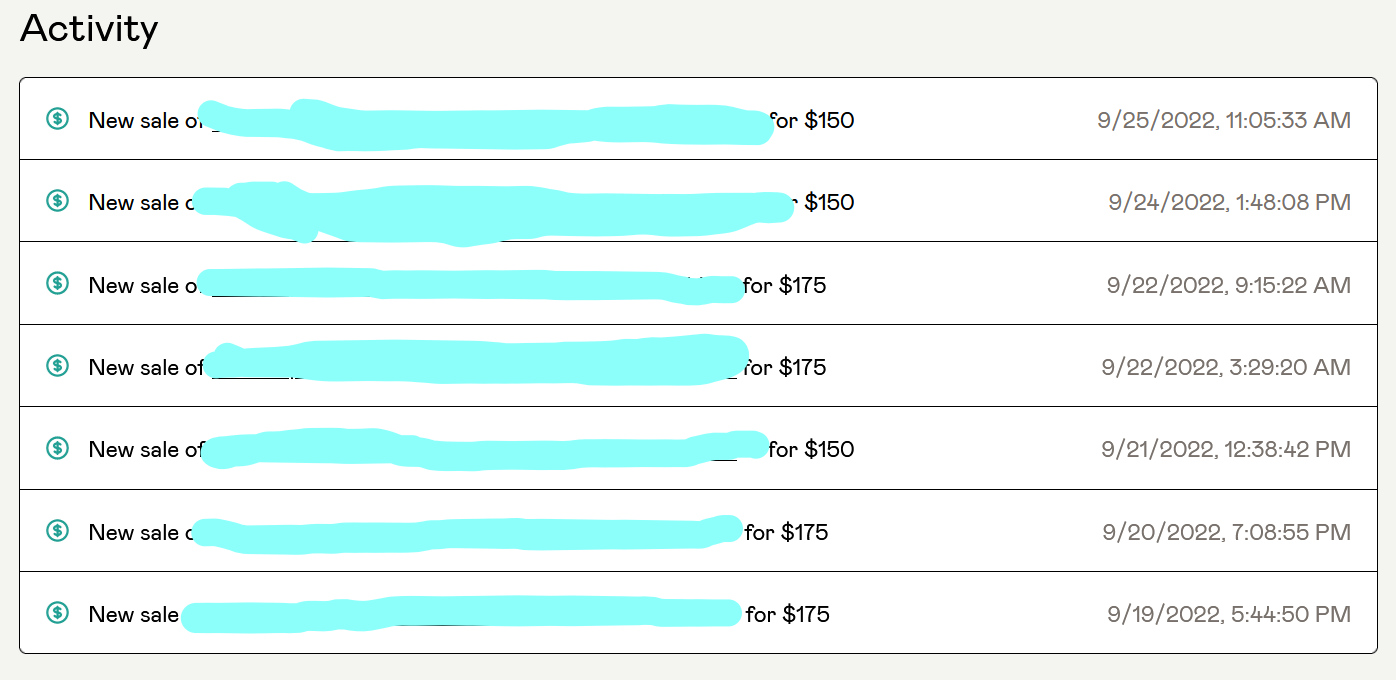This screenshot has width=1396, height=680.
Task: Open the sale timestamped 11:05:33 AM
Action: [x=698, y=119]
